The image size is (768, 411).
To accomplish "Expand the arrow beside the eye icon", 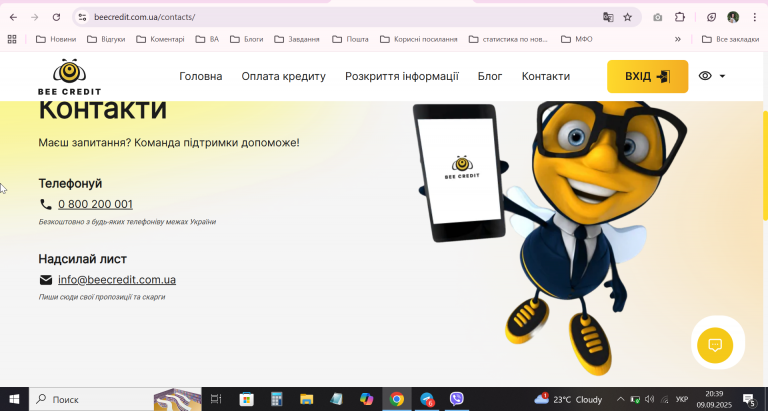I will click(722, 76).
